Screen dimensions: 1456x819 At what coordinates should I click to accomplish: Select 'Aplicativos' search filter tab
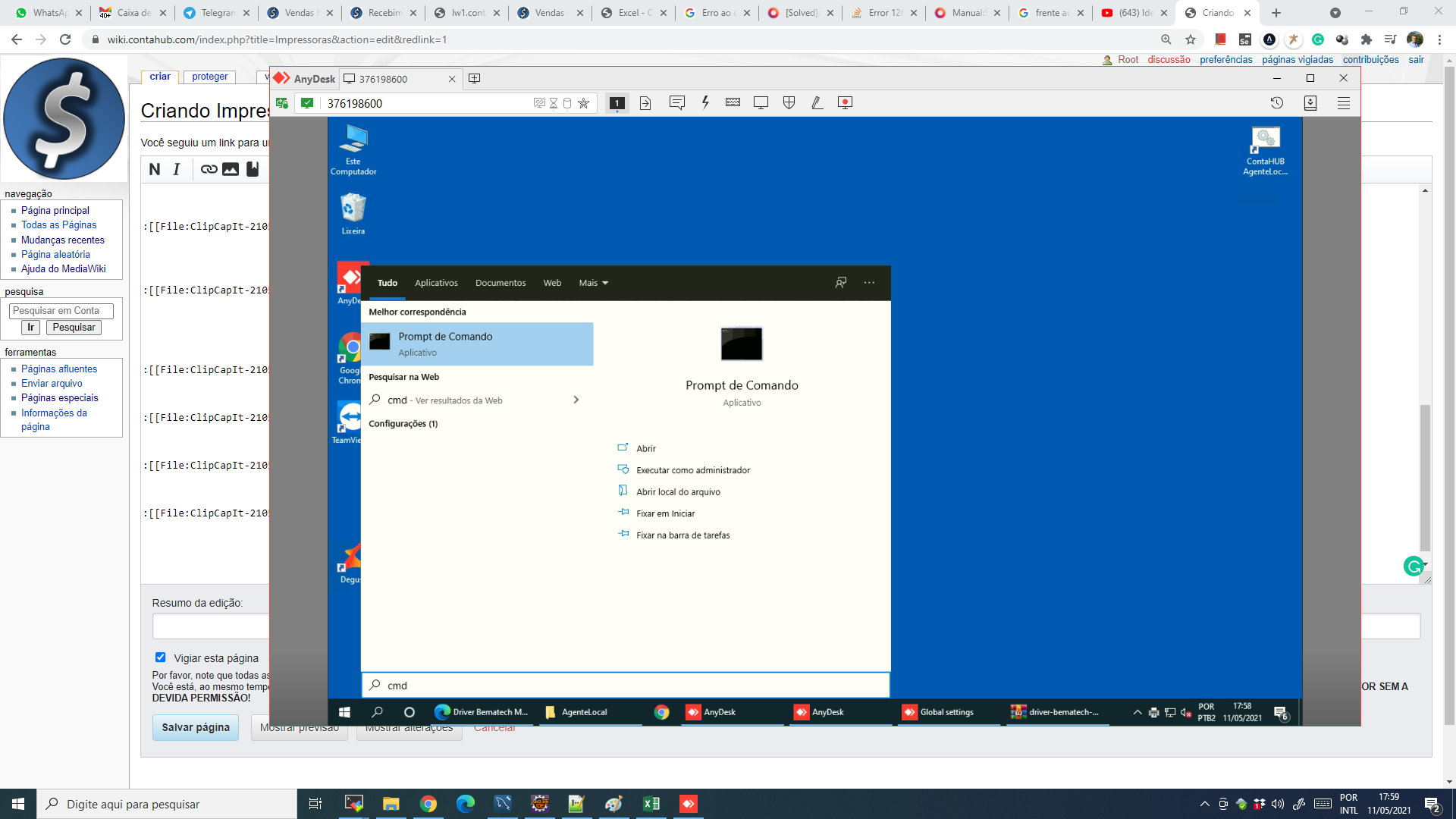click(x=436, y=283)
